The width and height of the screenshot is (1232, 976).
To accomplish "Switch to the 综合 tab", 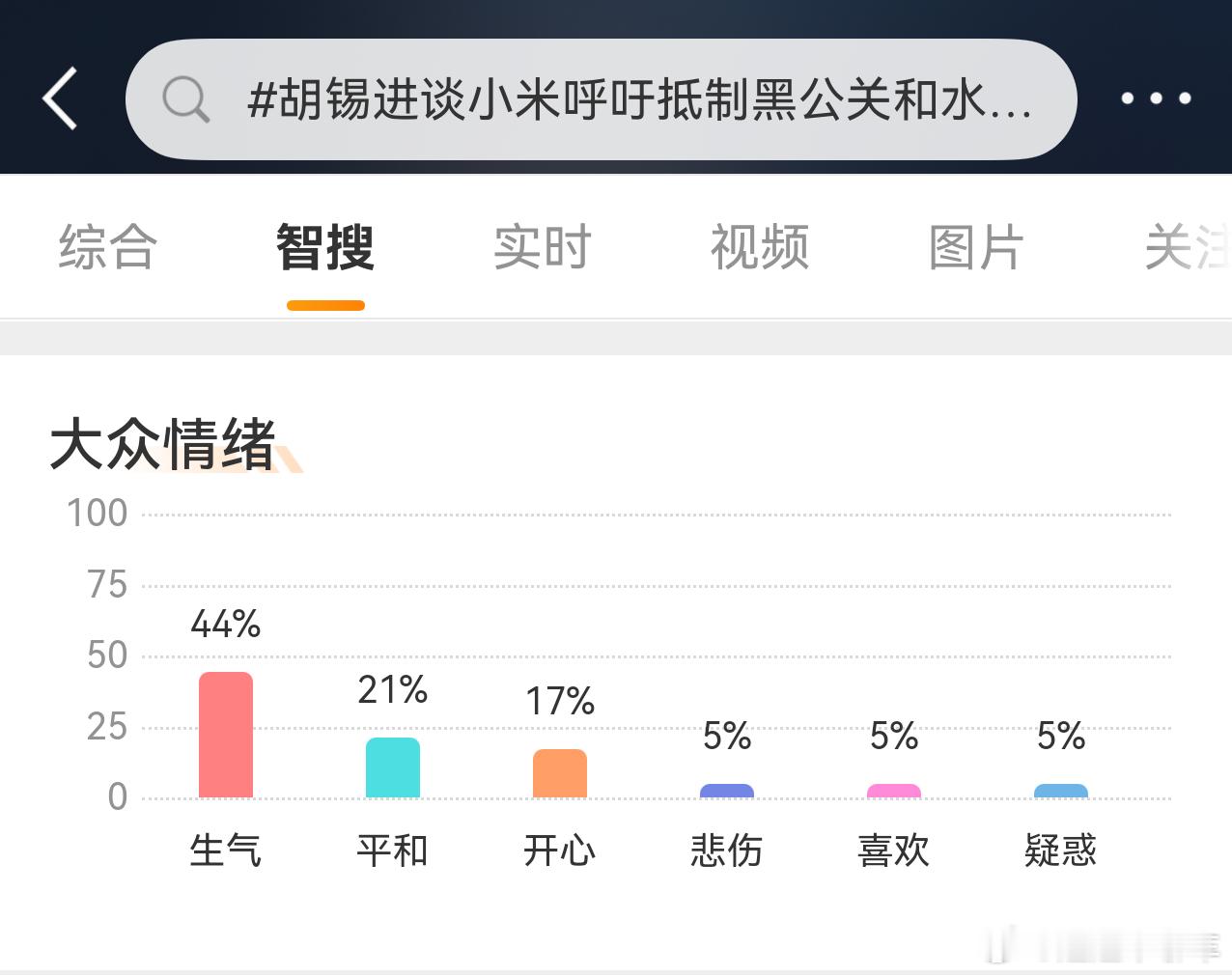I will pos(107,247).
